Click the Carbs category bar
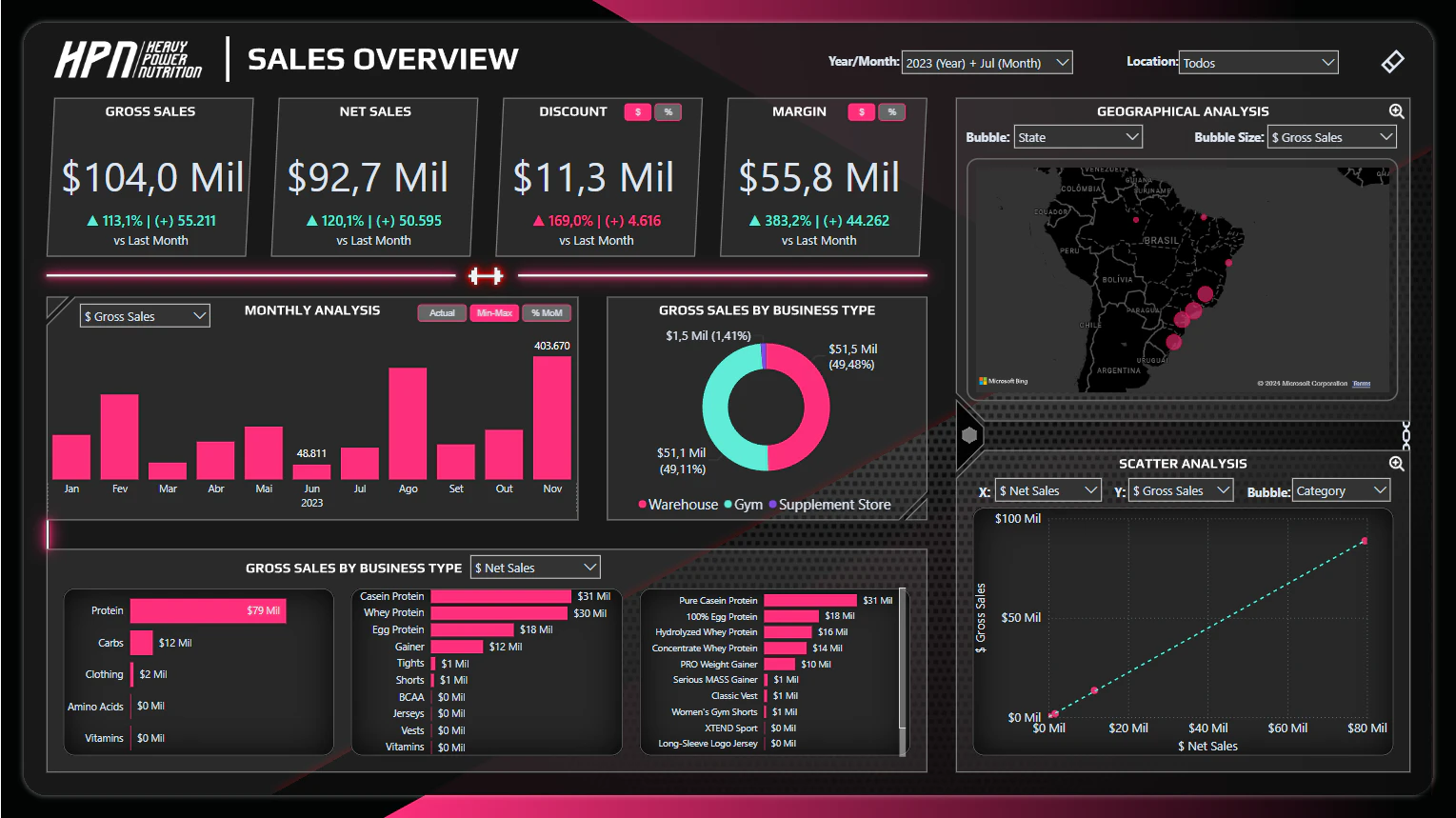1456x818 pixels. coord(141,643)
